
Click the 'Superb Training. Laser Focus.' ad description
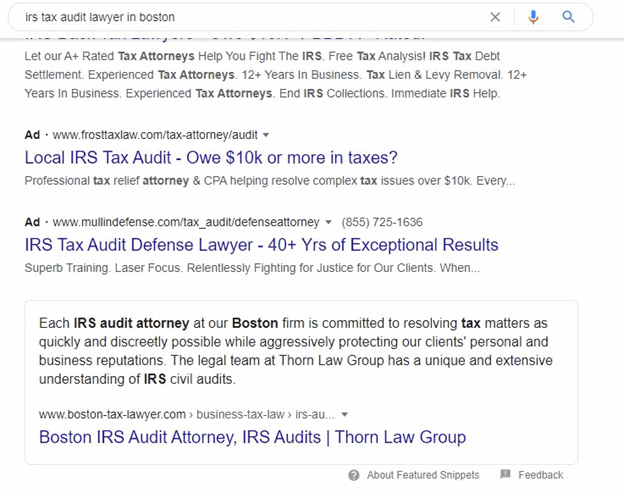click(x=252, y=268)
